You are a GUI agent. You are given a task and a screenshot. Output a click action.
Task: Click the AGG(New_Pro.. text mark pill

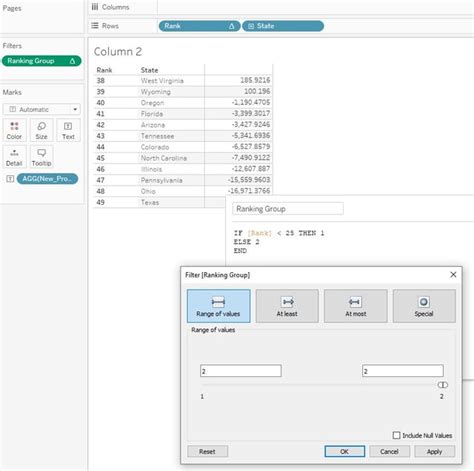[x=47, y=179]
